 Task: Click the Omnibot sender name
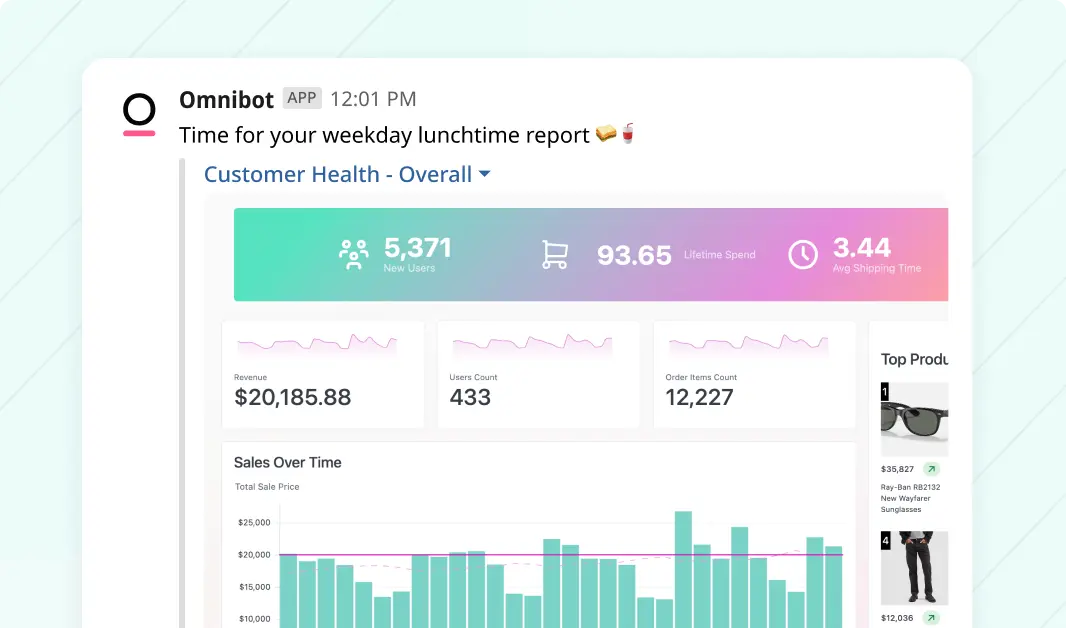point(225,99)
